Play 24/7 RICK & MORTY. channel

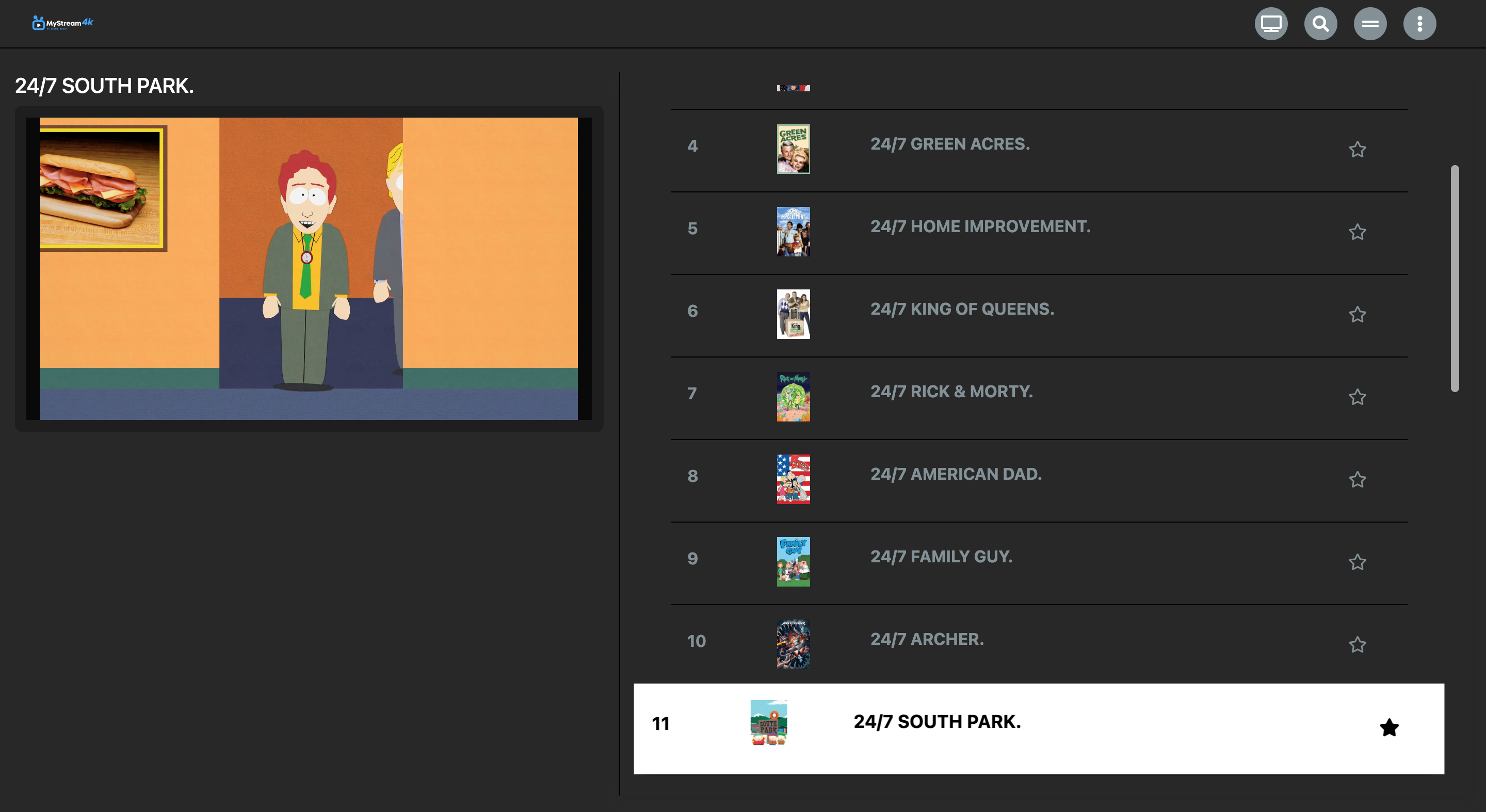coord(952,391)
